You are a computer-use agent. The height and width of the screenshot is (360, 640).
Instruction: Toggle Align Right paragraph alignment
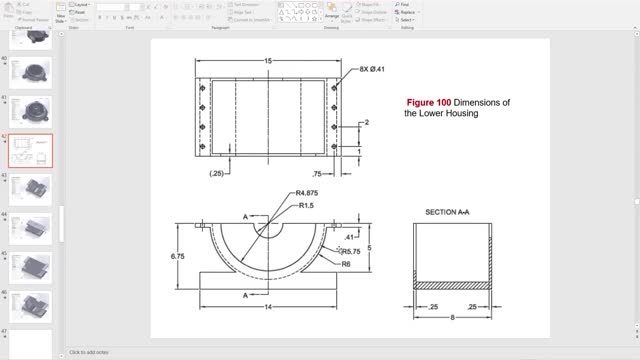pyautogui.click(x=191, y=18)
